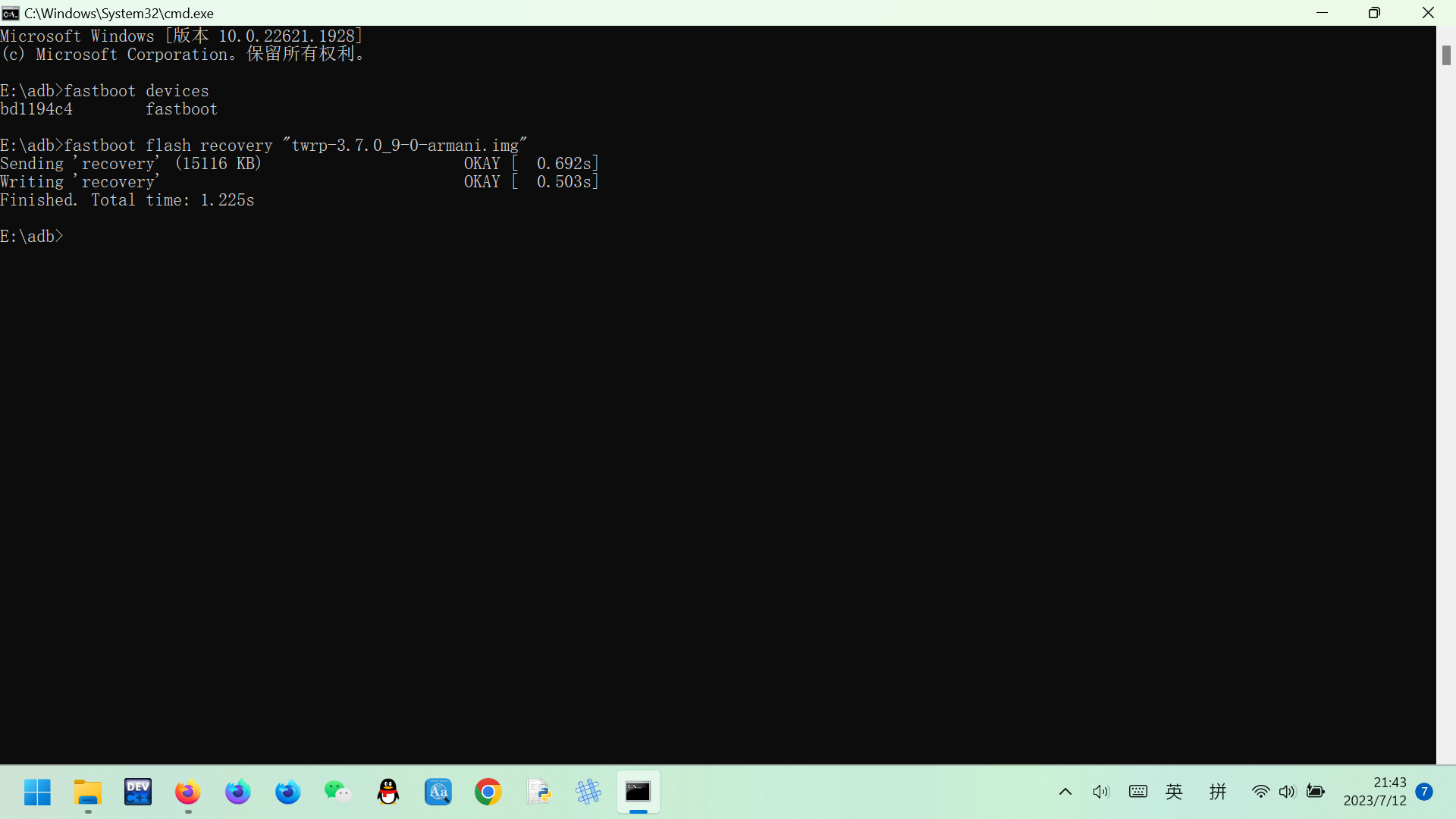
Task: Click the cmd icon in the title bar
Action: tap(11, 13)
